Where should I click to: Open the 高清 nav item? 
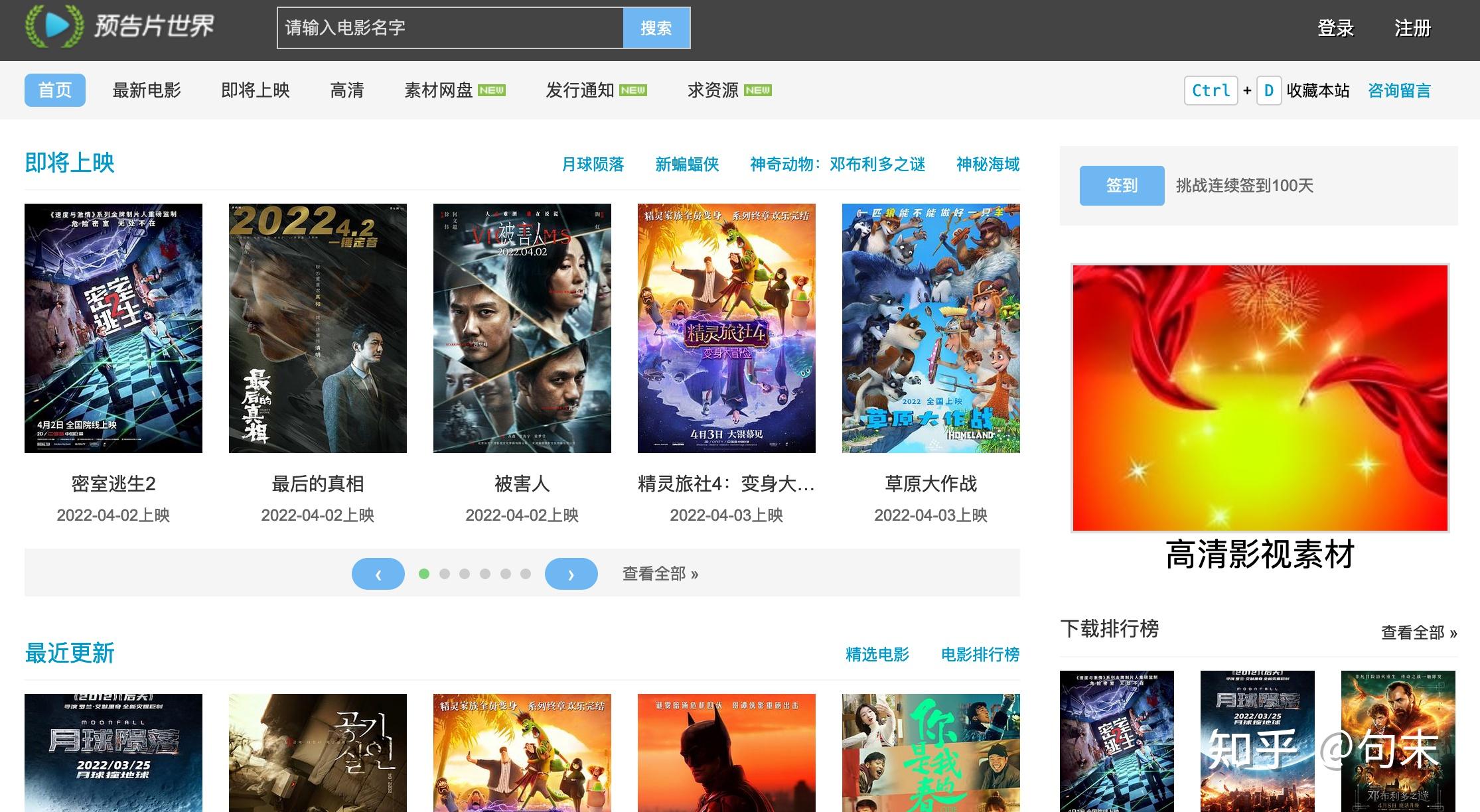tap(347, 90)
